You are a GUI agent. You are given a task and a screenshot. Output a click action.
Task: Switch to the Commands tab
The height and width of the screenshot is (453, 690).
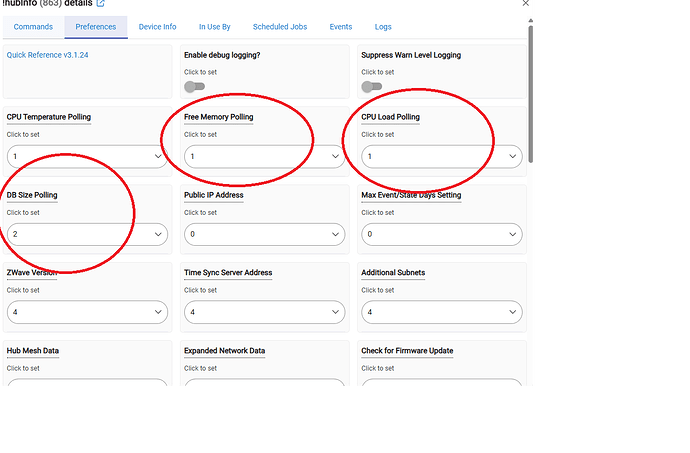33,27
